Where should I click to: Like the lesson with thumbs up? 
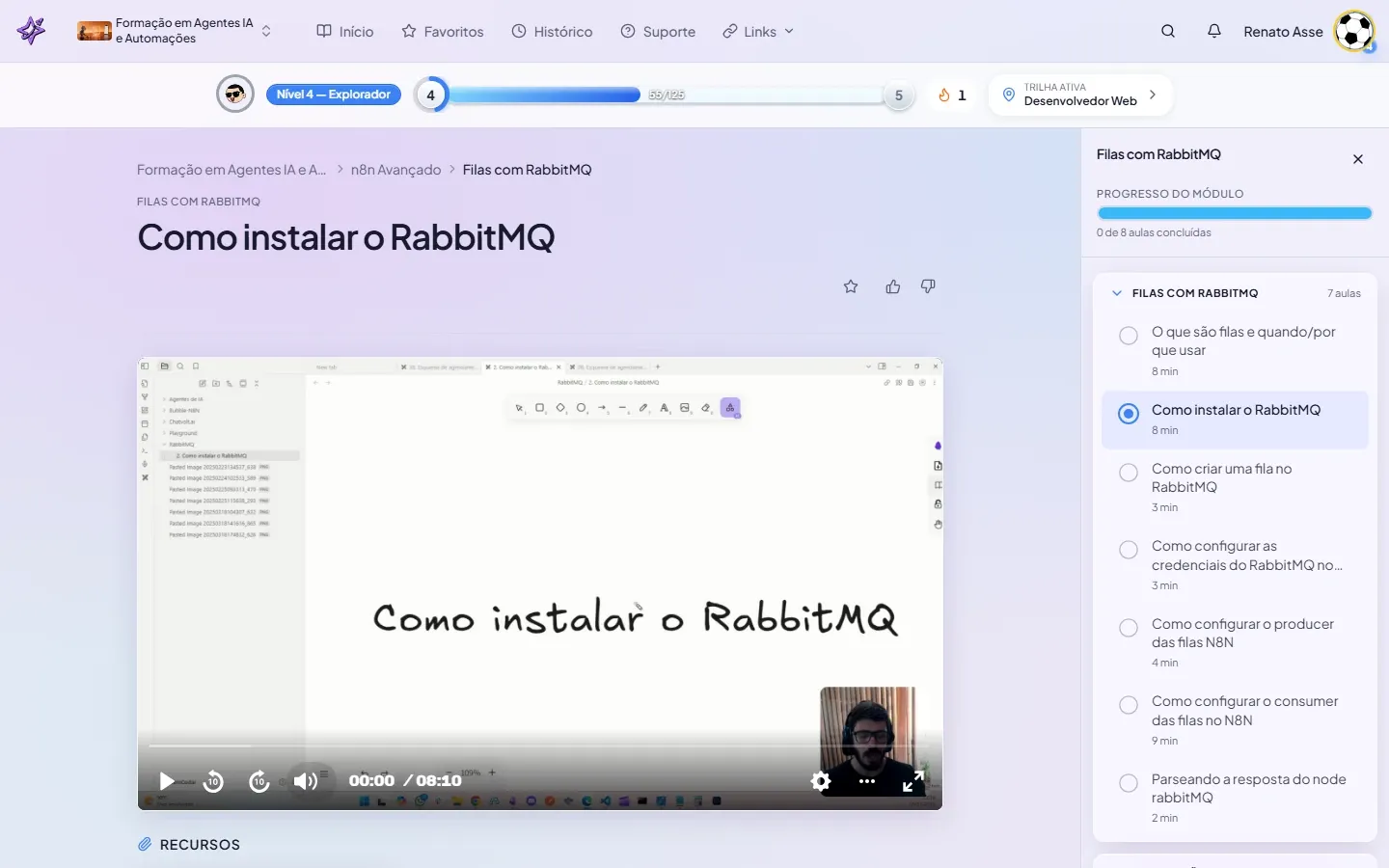tap(893, 286)
